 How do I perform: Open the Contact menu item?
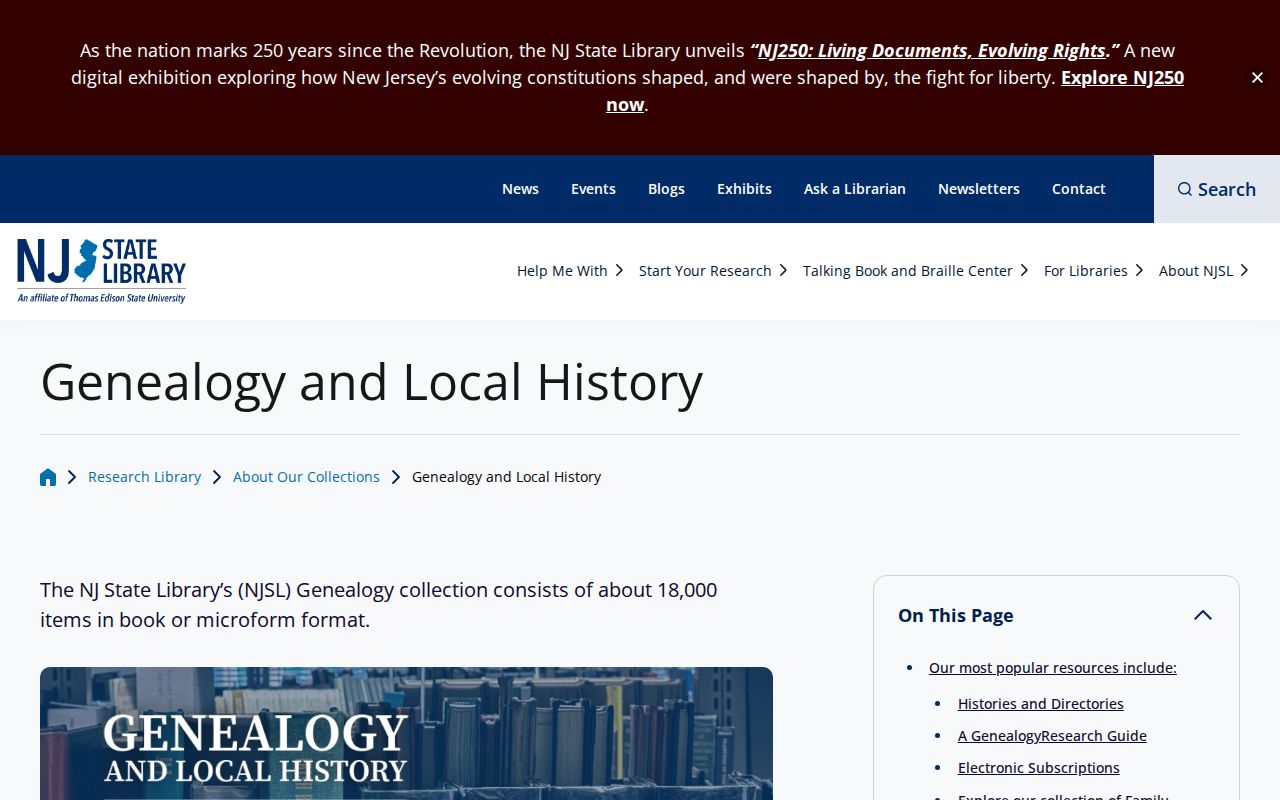click(x=1078, y=189)
